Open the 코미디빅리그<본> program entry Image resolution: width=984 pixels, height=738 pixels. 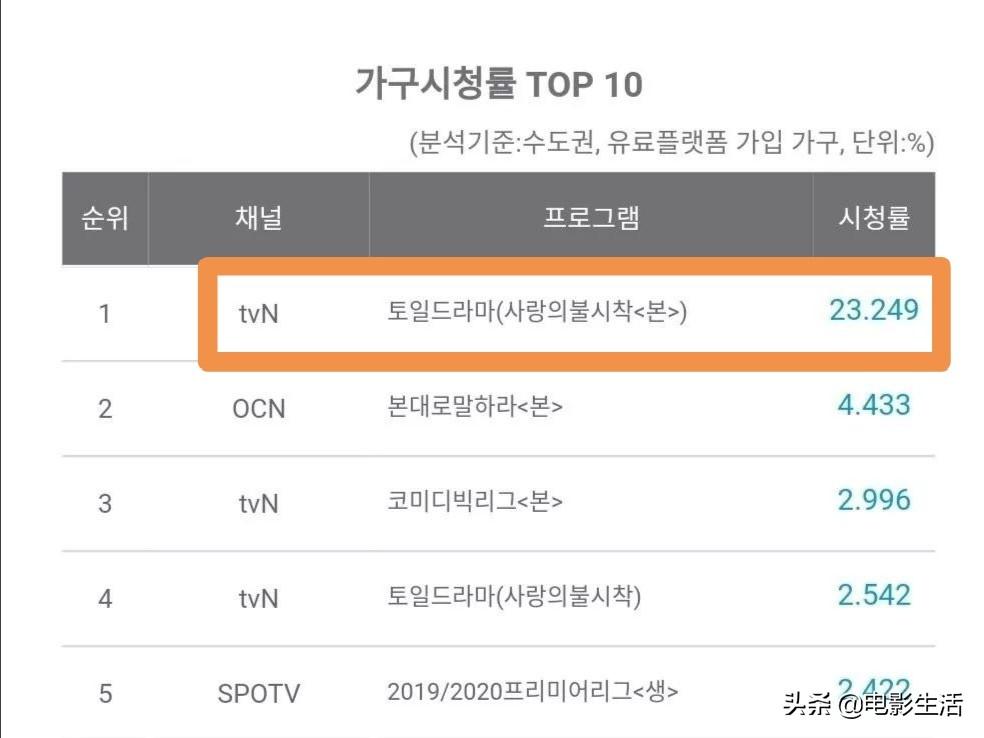click(x=474, y=502)
